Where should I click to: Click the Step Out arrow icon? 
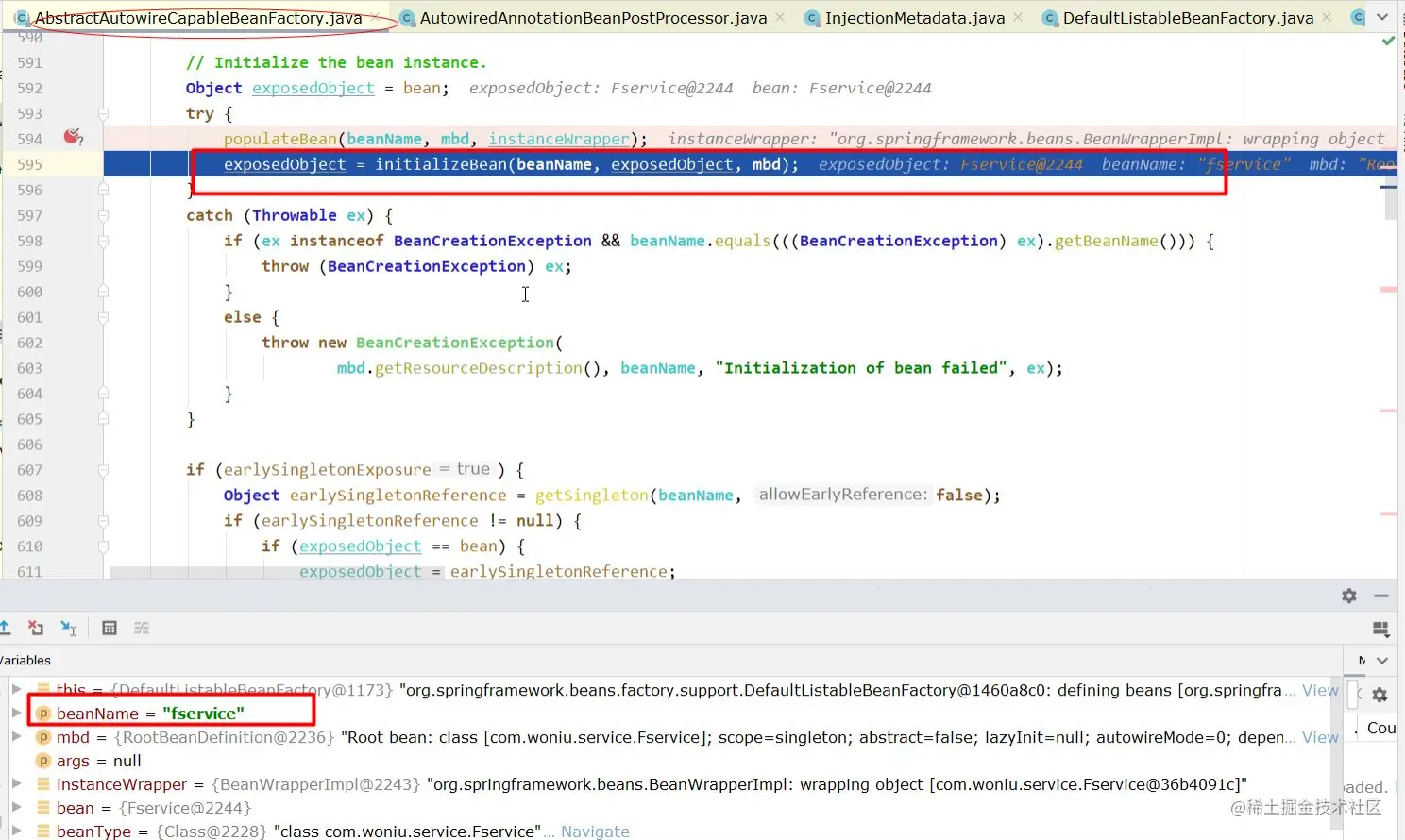pyautogui.click(x=6, y=628)
